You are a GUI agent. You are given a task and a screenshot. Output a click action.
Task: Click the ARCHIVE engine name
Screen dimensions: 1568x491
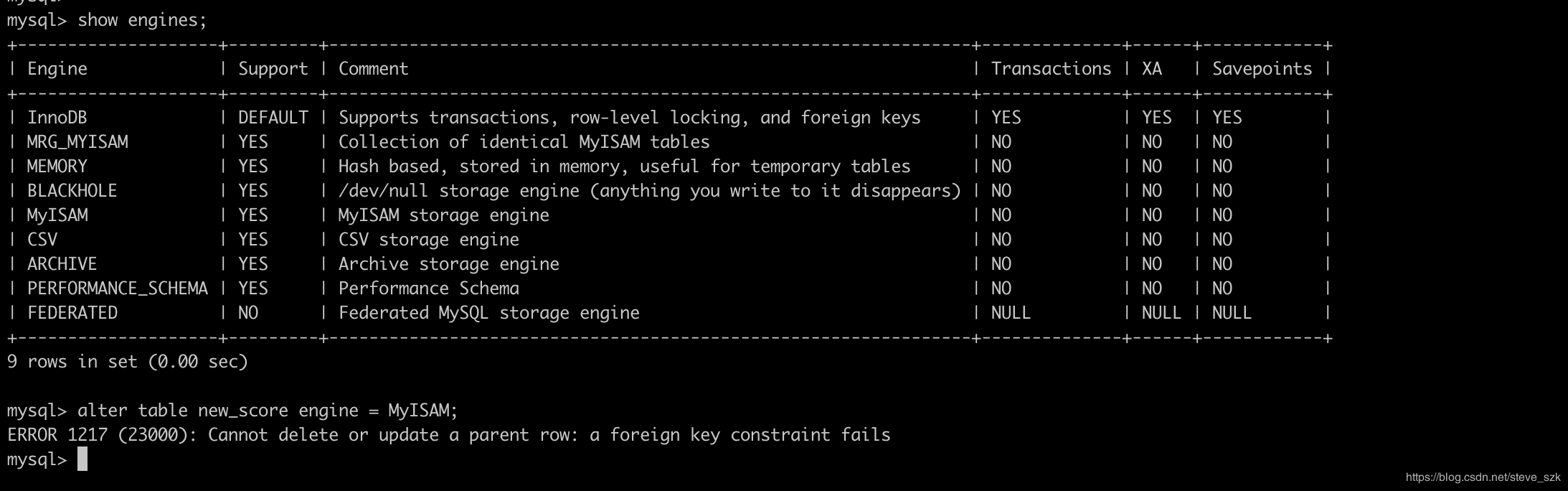click(x=62, y=264)
